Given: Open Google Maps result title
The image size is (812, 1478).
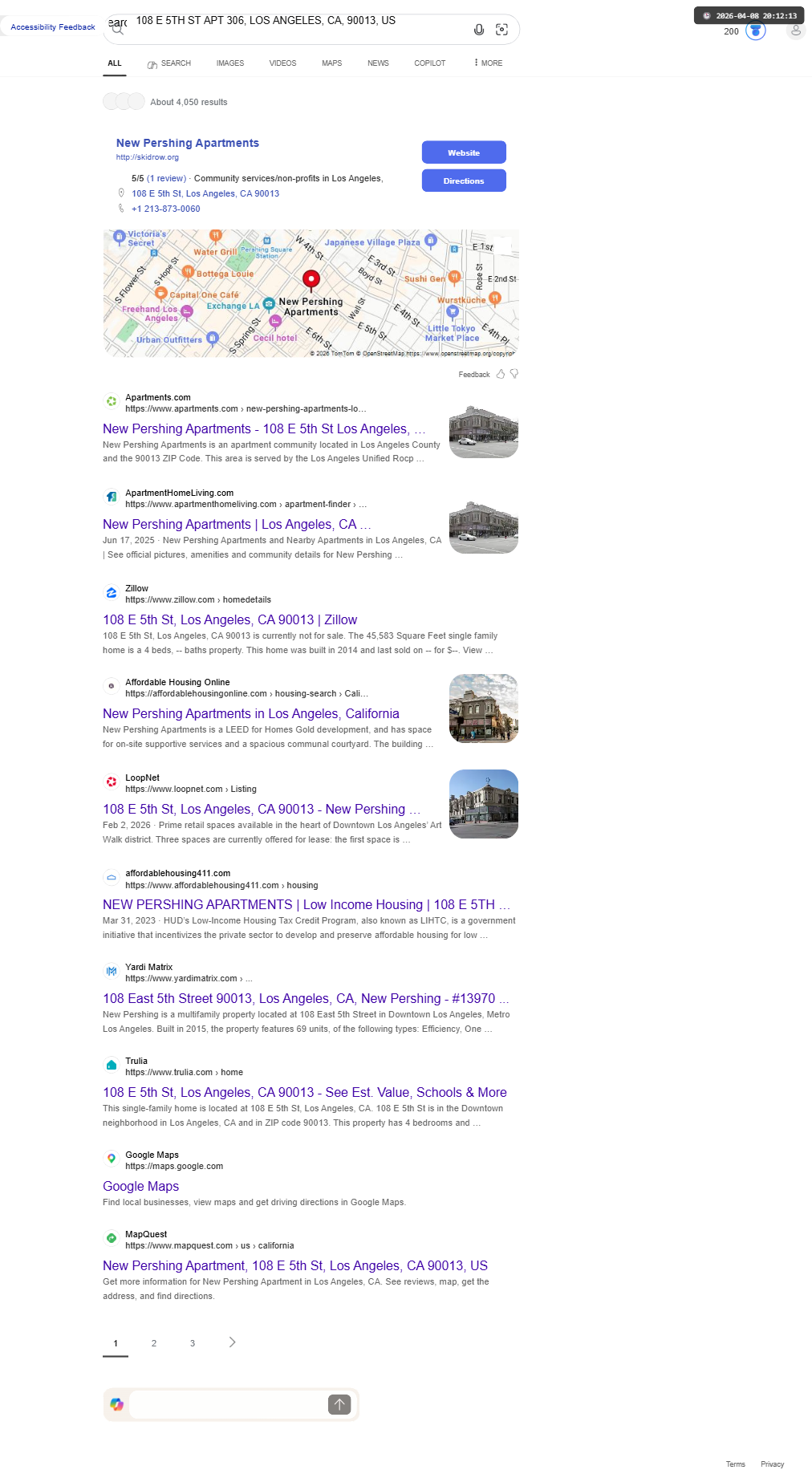Looking at the screenshot, I should coord(141,1187).
